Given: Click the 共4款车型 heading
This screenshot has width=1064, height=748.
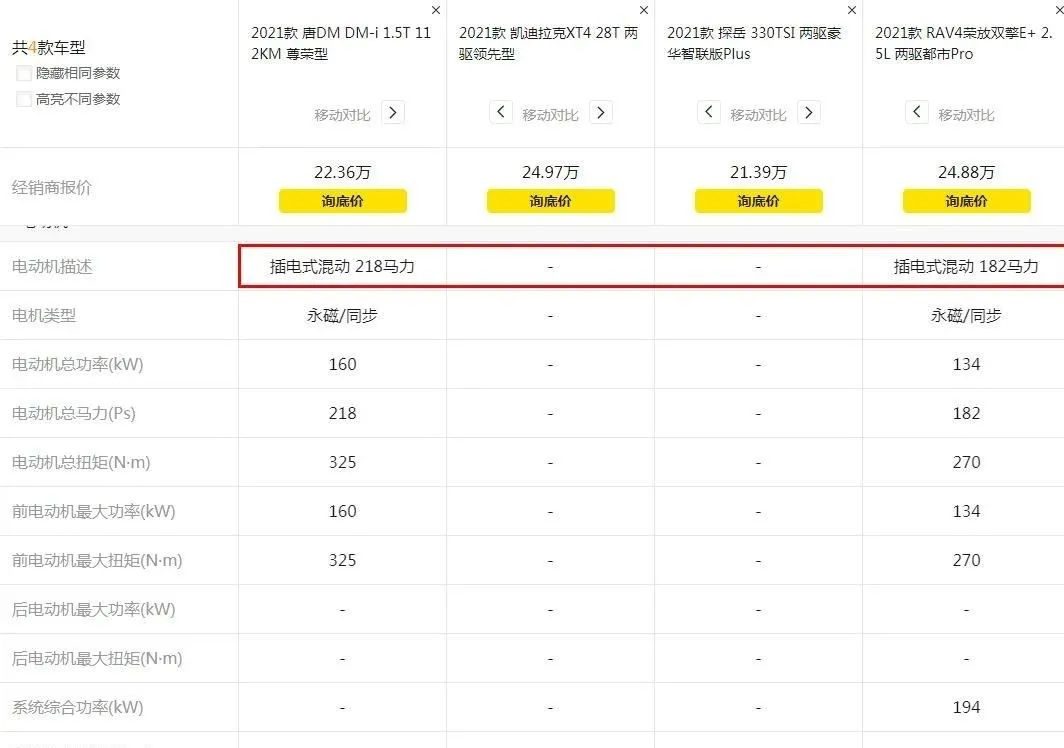Looking at the screenshot, I should [48, 48].
